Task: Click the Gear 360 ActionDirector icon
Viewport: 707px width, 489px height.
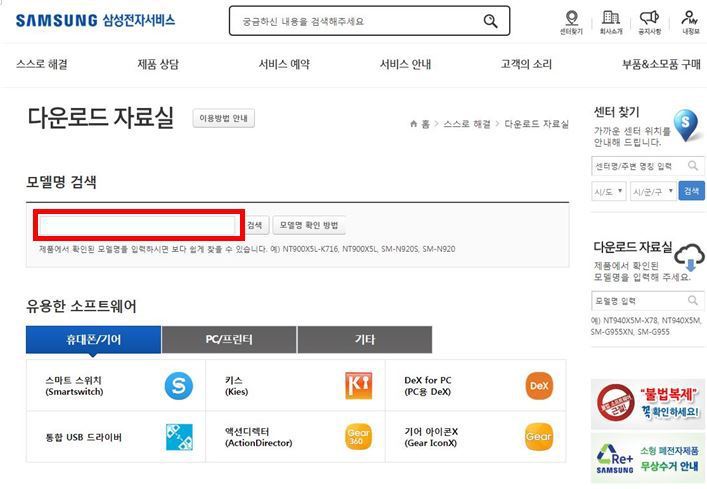Action: click(x=358, y=437)
